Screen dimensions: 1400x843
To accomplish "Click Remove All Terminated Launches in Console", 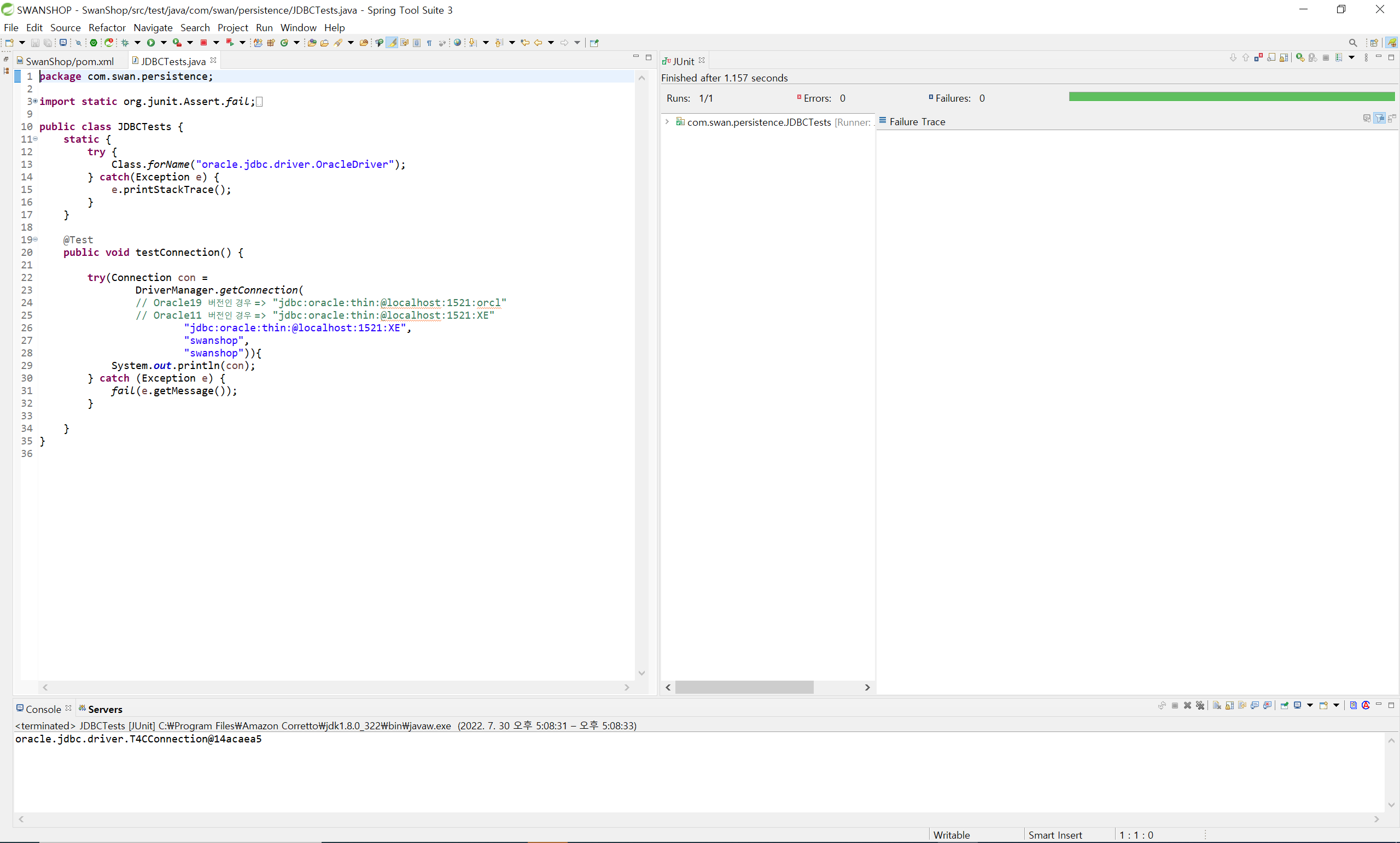I will [x=1200, y=706].
